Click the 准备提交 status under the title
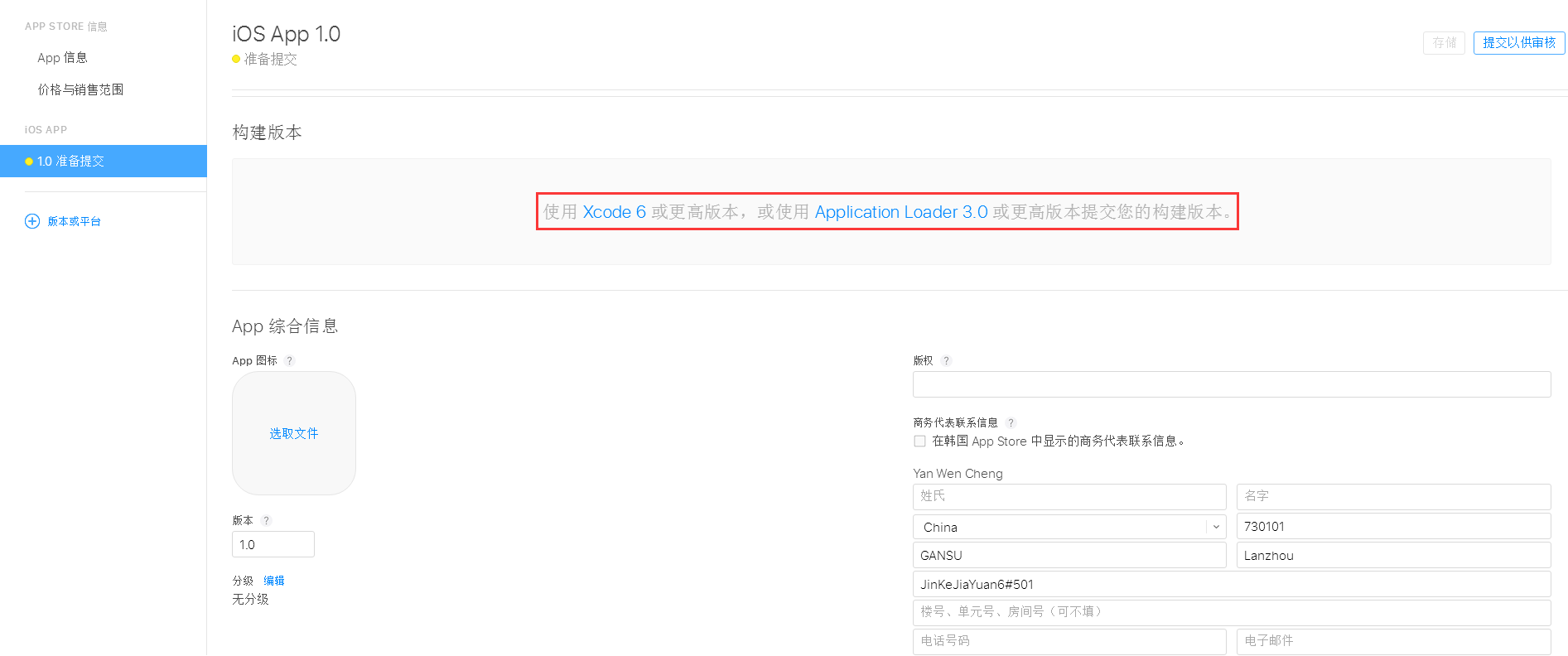1568x656 pixels. pyautogui.click(x=270, y=59)
